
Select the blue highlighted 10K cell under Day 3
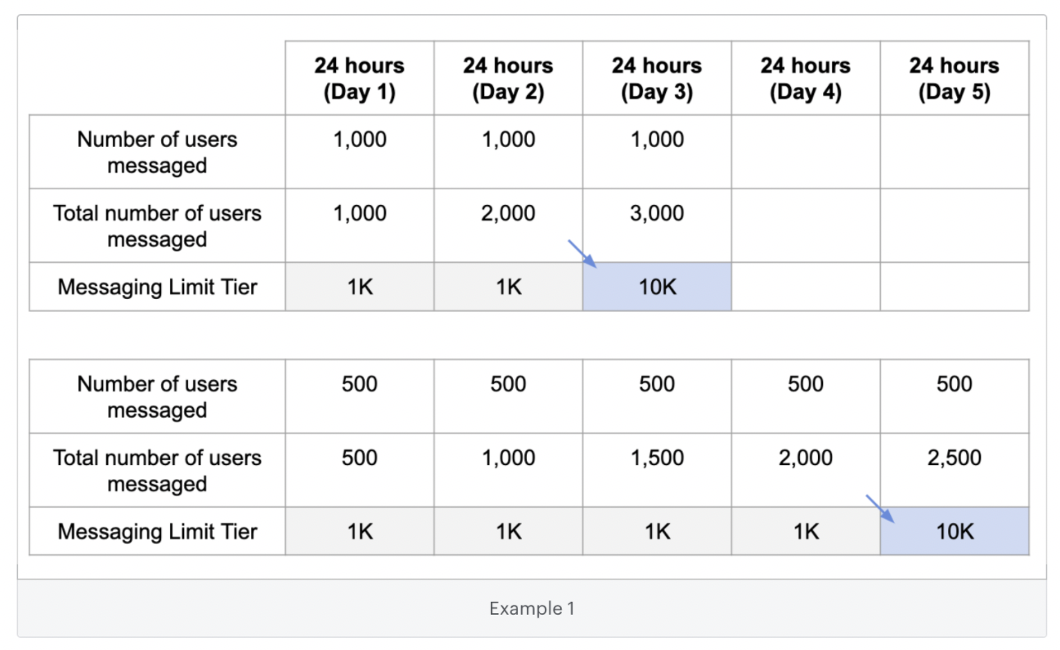click(657, 287)
